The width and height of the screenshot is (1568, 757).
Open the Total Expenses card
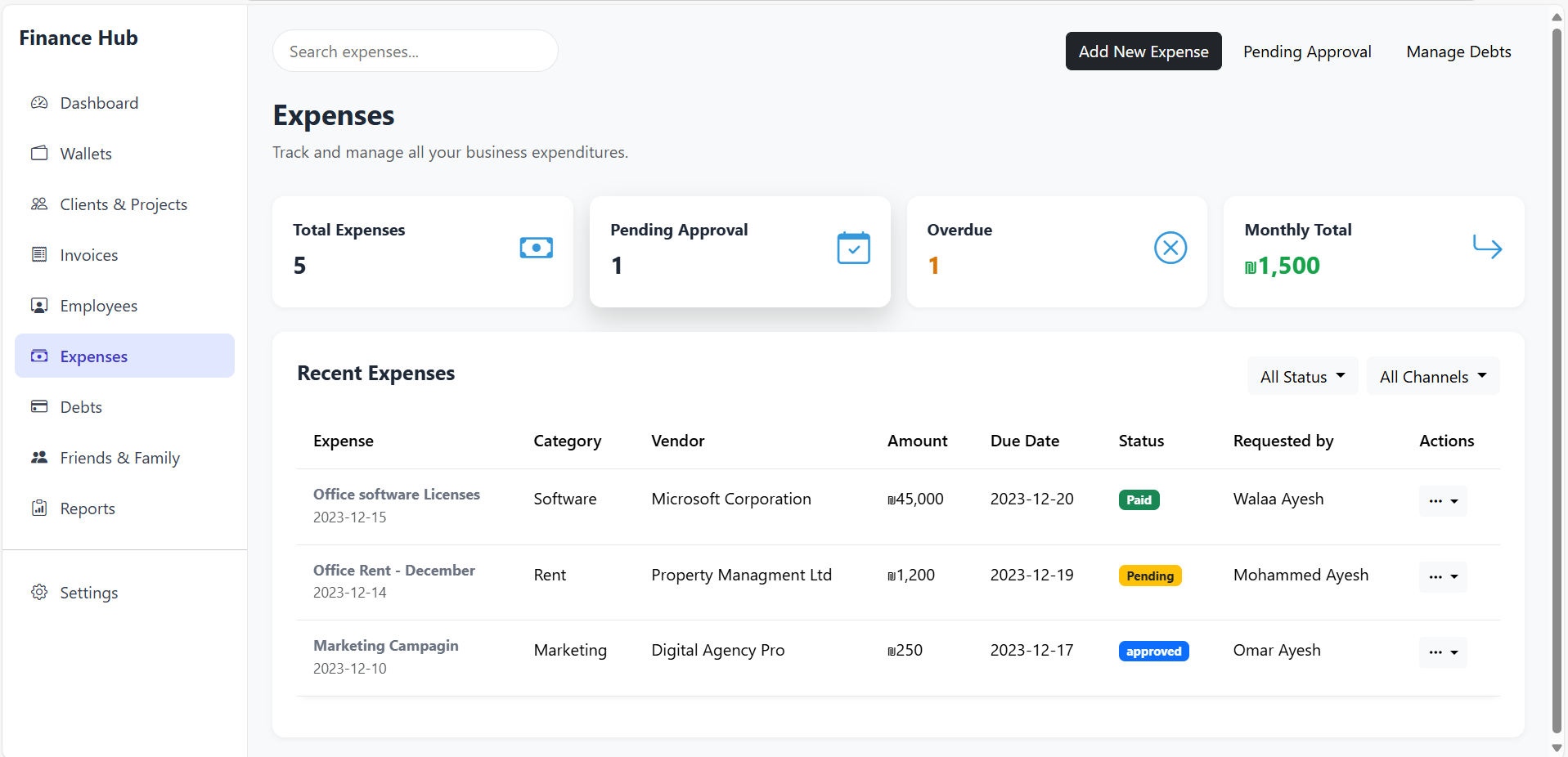[423, 252]
